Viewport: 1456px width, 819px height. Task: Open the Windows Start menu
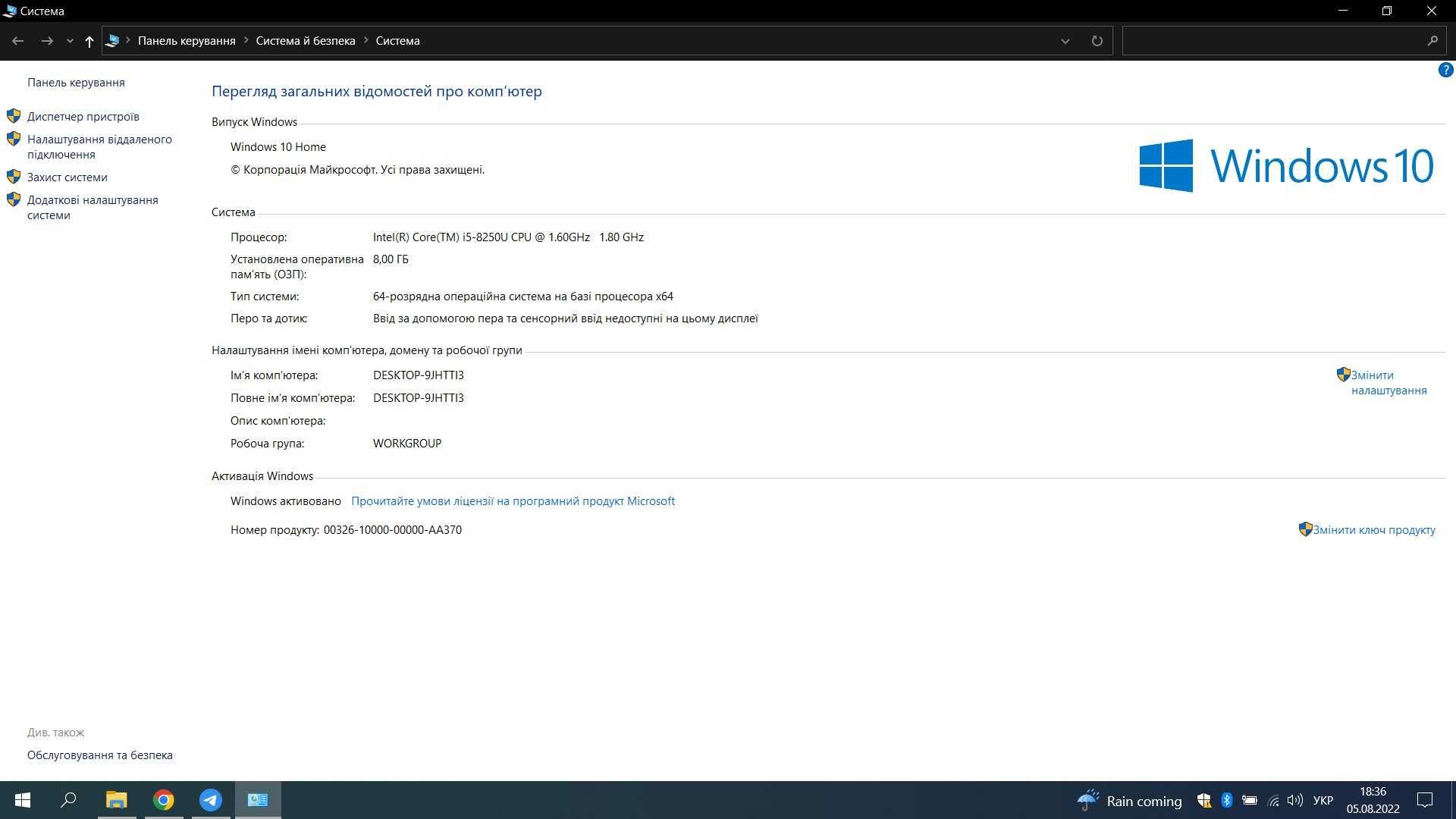23,800
